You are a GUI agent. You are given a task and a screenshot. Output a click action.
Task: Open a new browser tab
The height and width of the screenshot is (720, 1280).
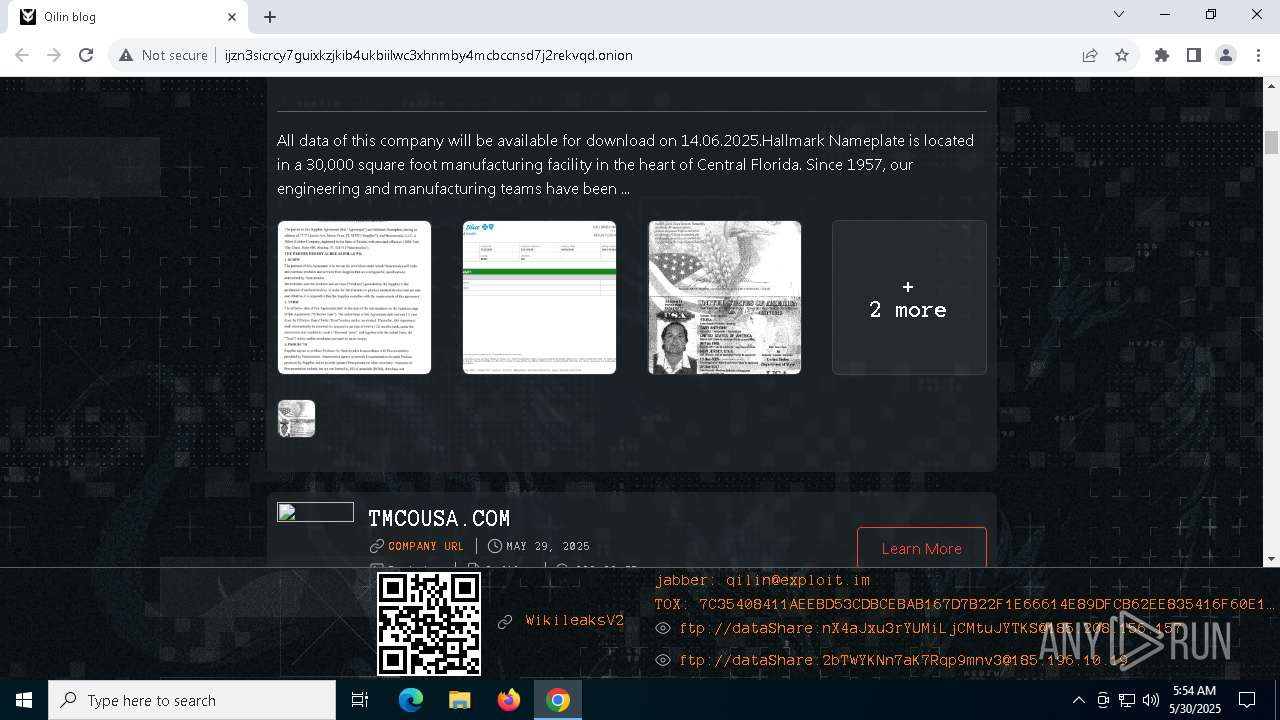tap(270, 17)
